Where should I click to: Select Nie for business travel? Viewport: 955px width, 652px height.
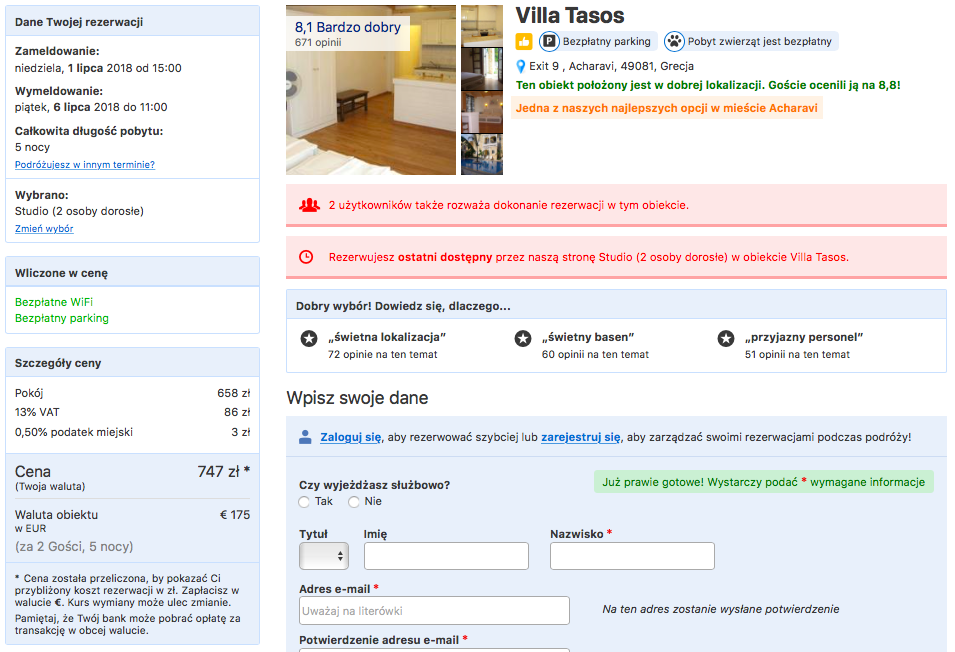354,502
